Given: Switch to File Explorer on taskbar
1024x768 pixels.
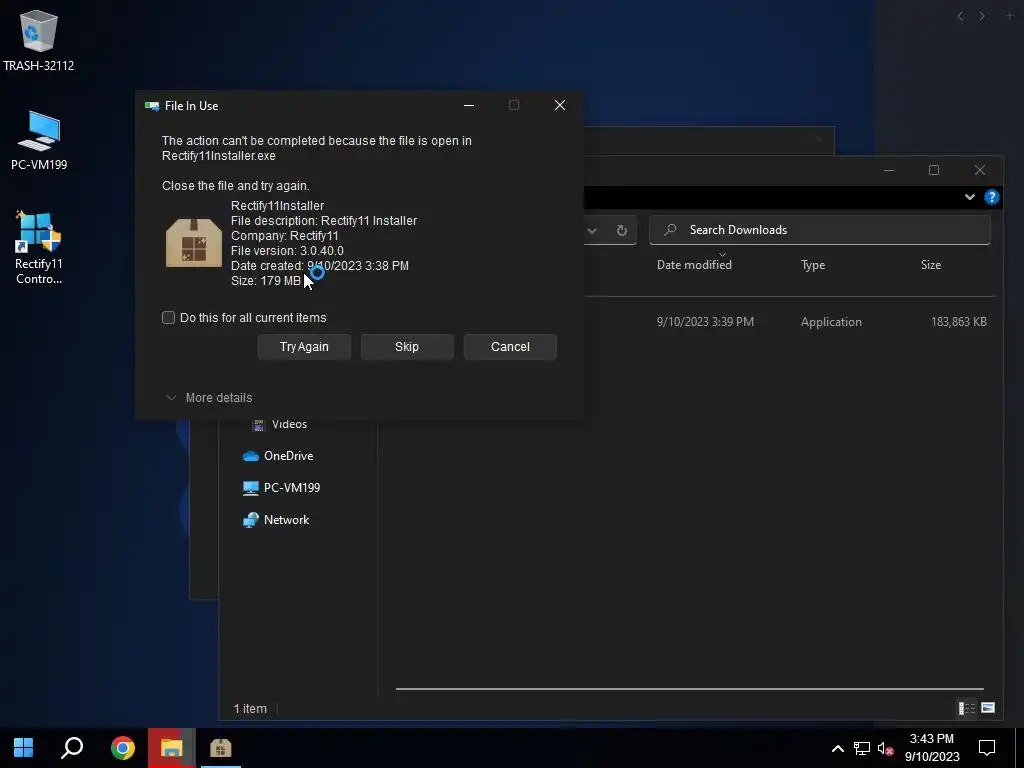Looking at the screenshot, I should 171,747.
